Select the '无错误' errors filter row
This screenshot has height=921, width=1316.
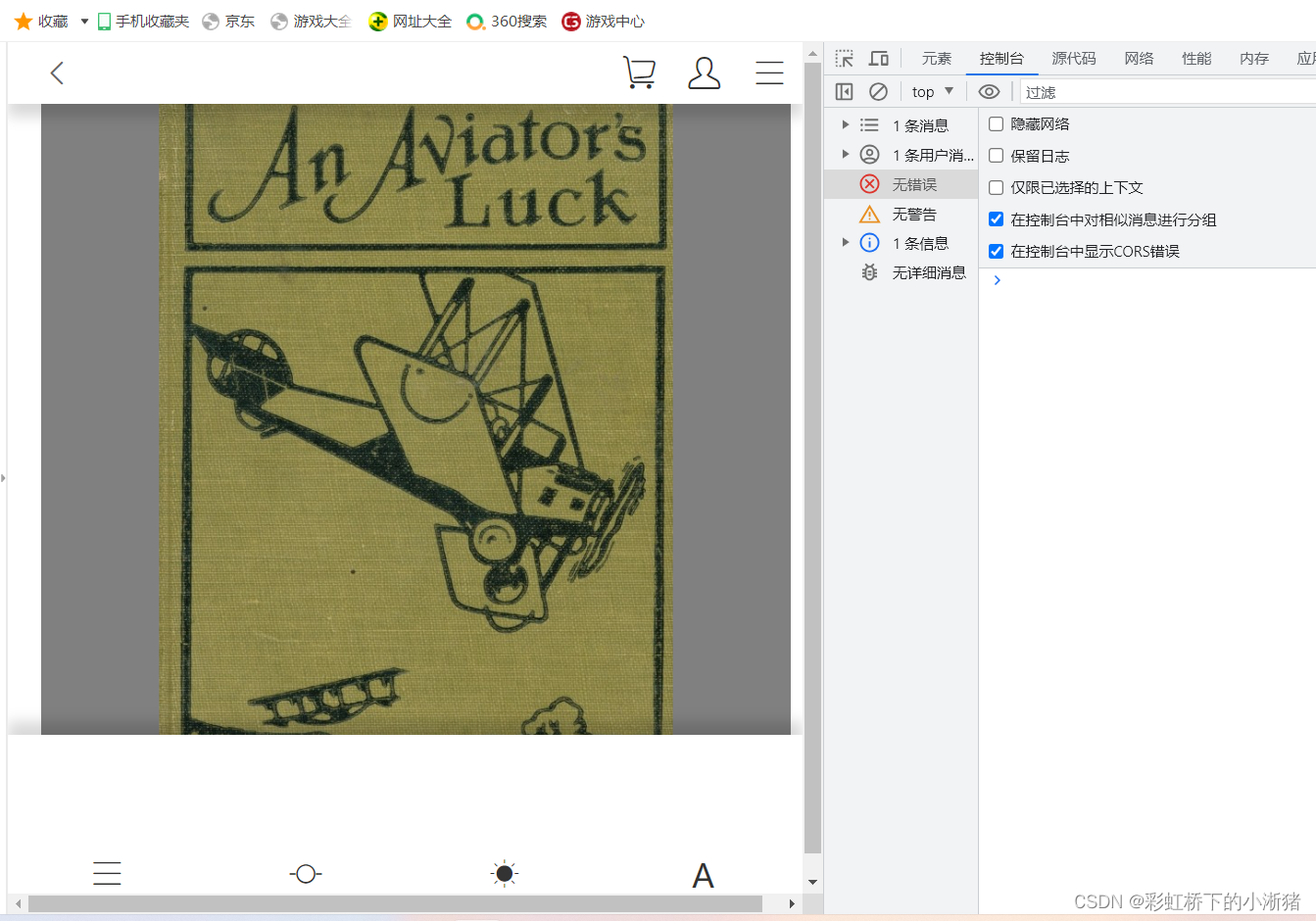point(902,184)
